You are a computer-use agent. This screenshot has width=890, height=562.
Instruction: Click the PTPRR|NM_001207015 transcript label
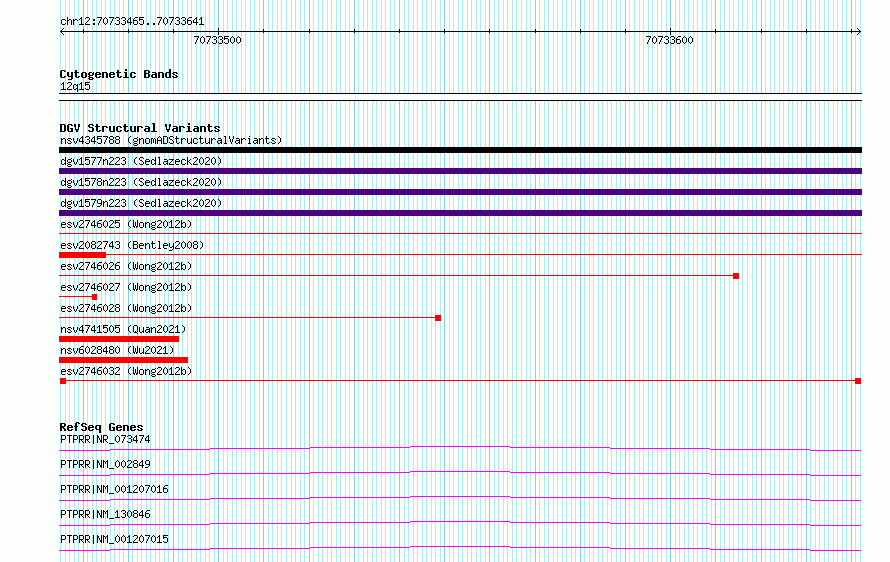[114, 539]
